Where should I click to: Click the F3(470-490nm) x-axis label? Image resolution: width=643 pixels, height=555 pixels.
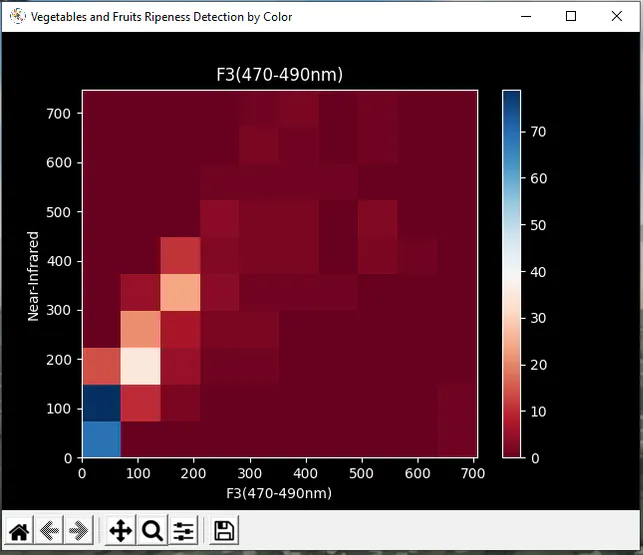279,493
